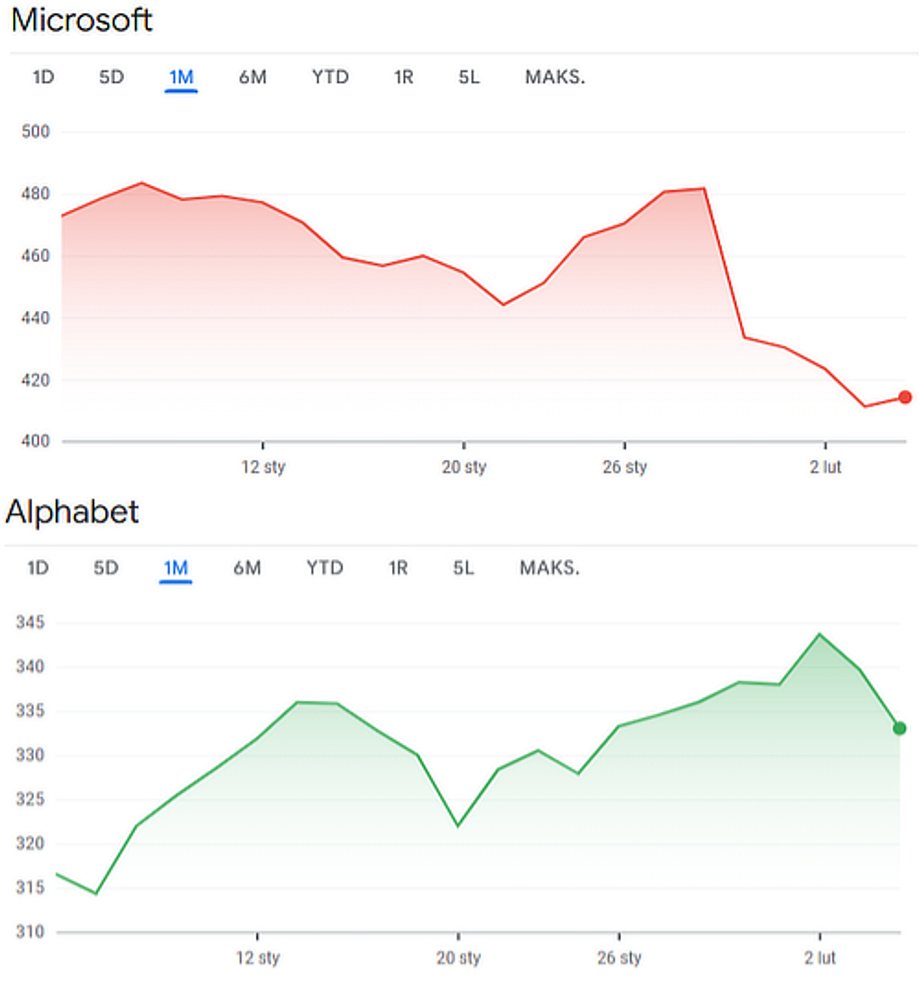Show Microsoft 6M price history

click(x=252, y=77)
